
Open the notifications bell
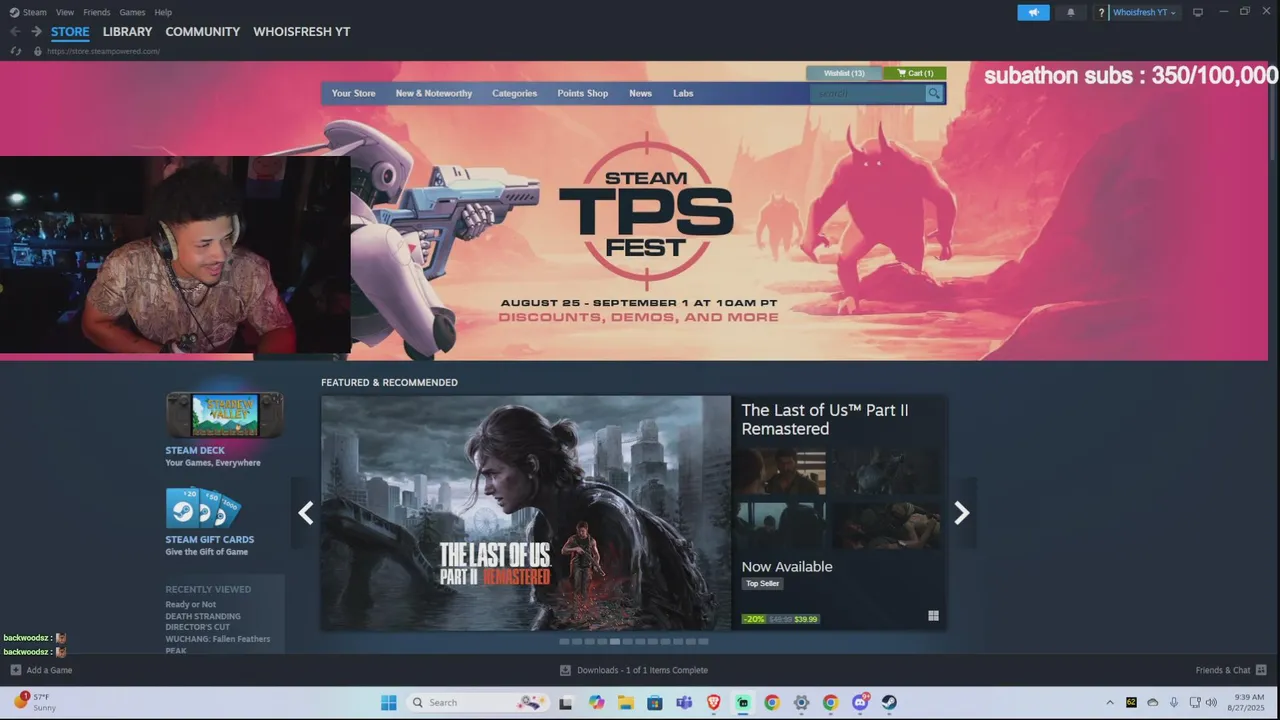(x=1071, y=12)
